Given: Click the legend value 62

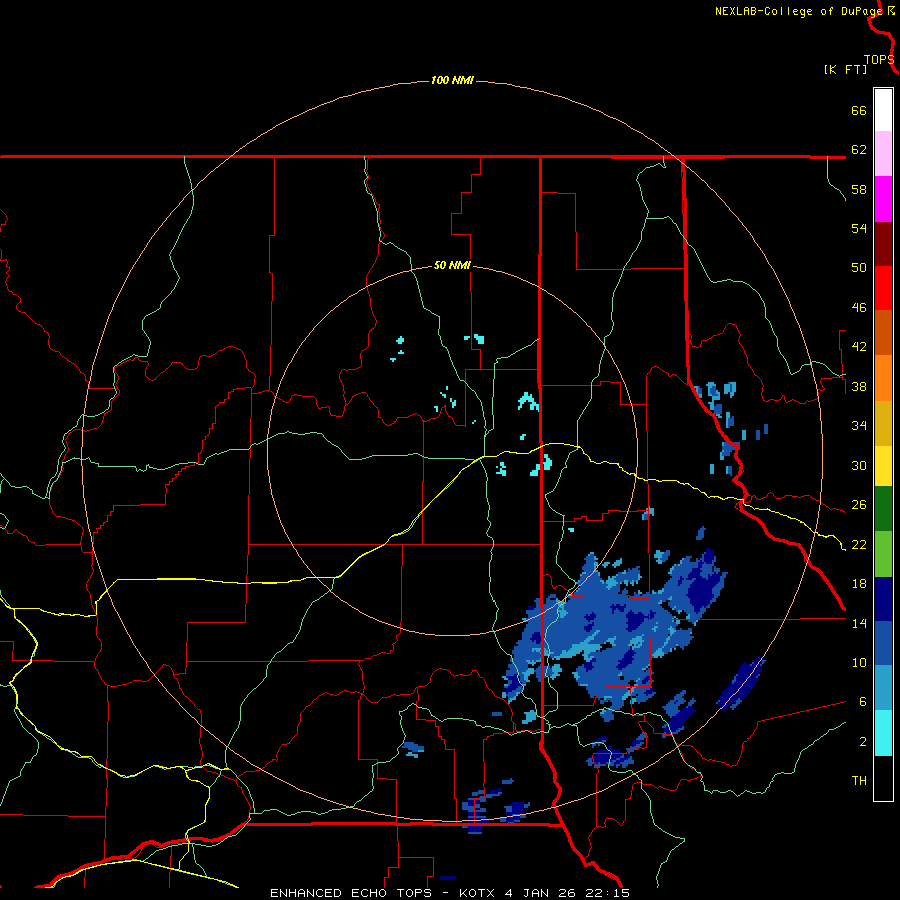Looking at the screenshot, I should point(859,150).
